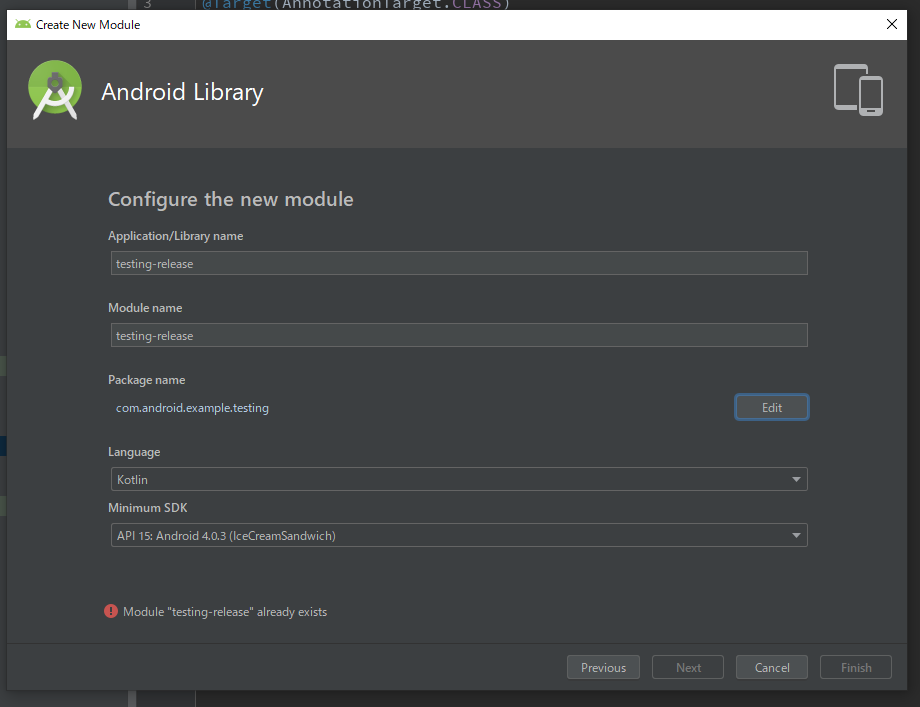
Task: Click the red error exclamation icon
Action: 111,611
